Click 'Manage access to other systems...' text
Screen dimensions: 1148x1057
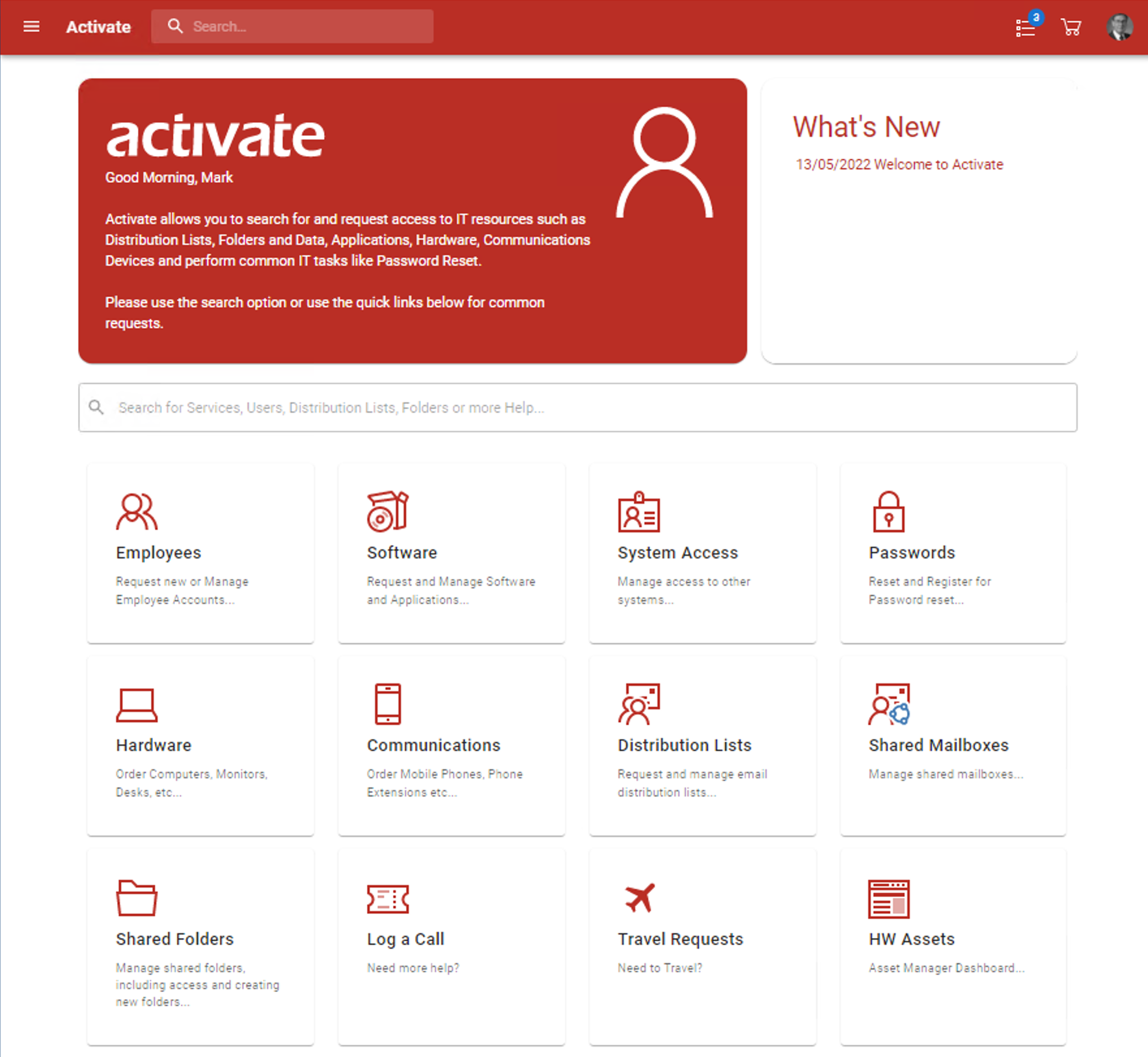tap(684, 590)
